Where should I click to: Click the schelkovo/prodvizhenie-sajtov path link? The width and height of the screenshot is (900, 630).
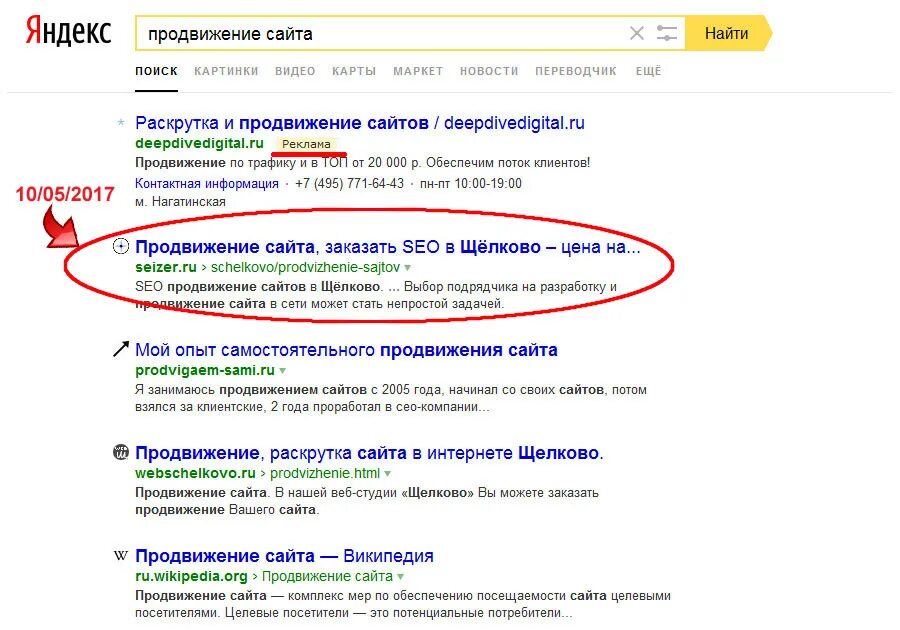pos(305,267)
